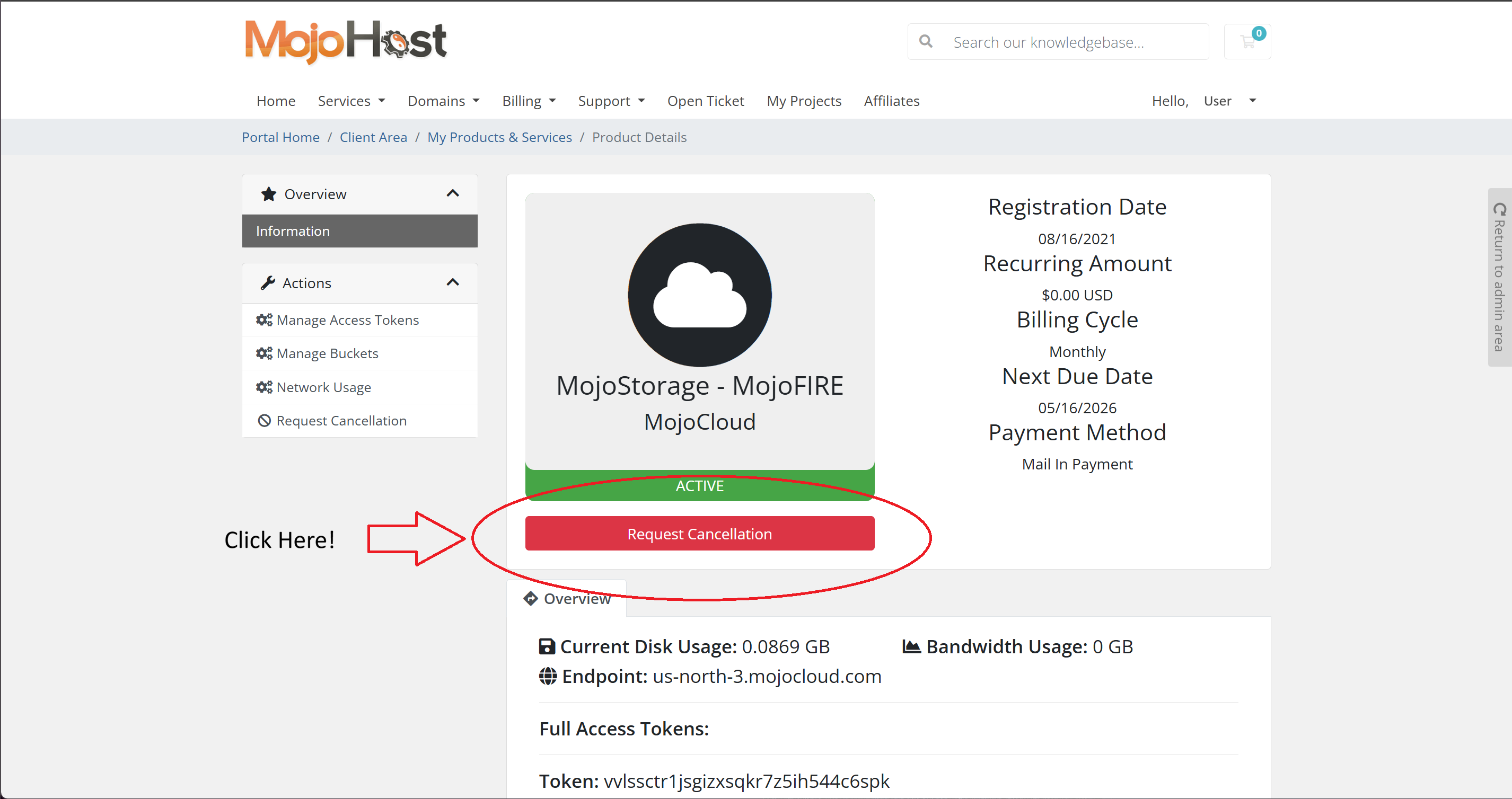Viewport: 1512px width, 799px height.
Task: Click the MojoCloud cloud product icon
Action: click(699, 295)
